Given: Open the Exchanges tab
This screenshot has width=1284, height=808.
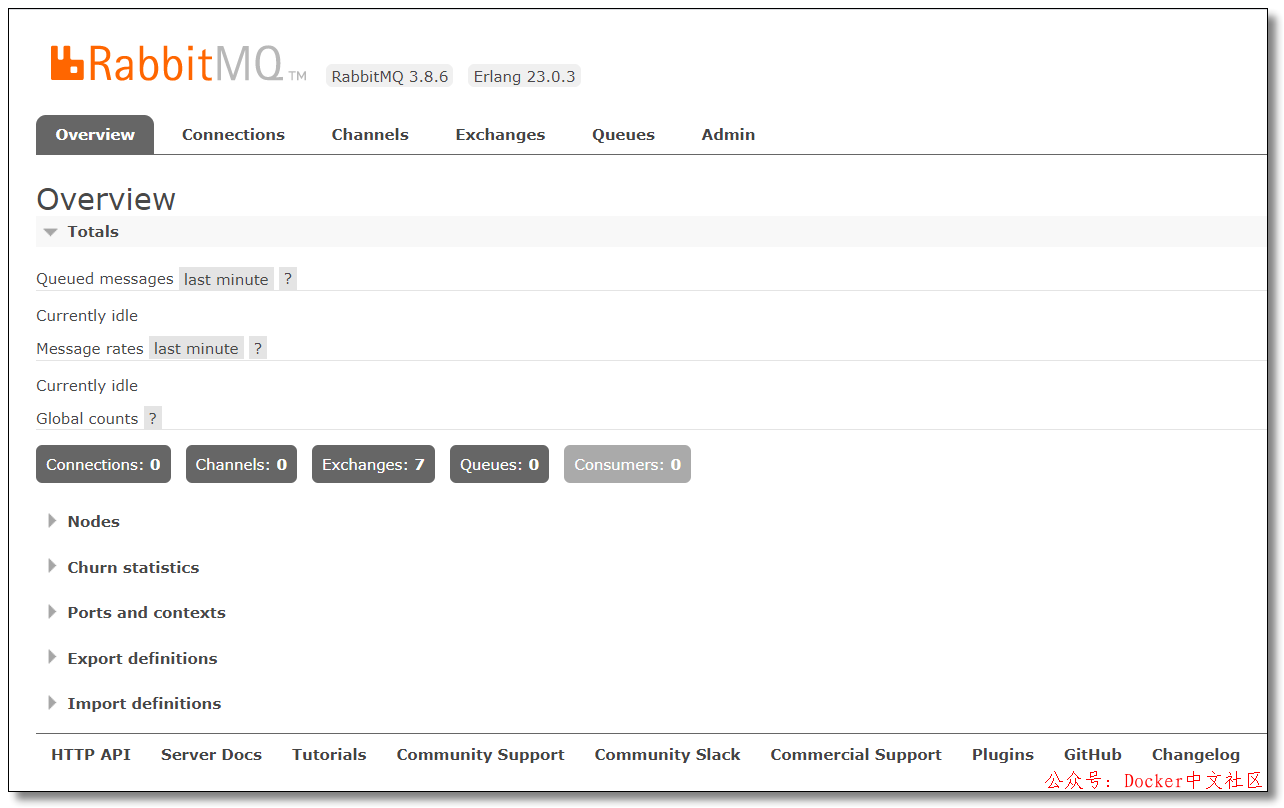Looking at the screenshot, I should pos(500,135).
